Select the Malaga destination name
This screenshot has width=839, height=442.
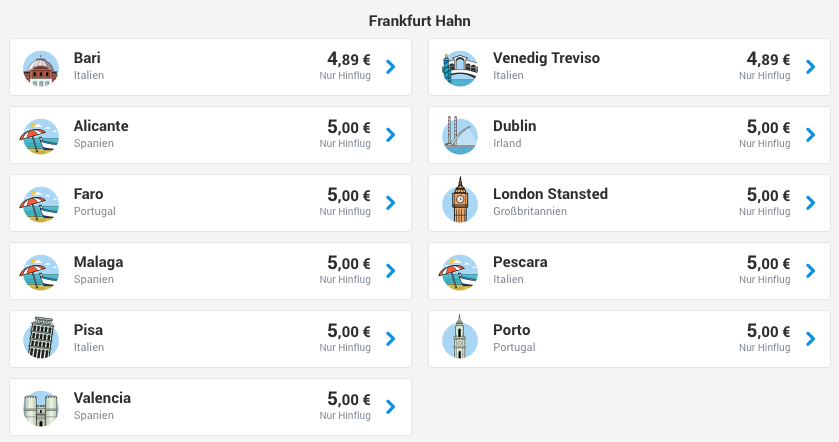(x=98, y=262)
